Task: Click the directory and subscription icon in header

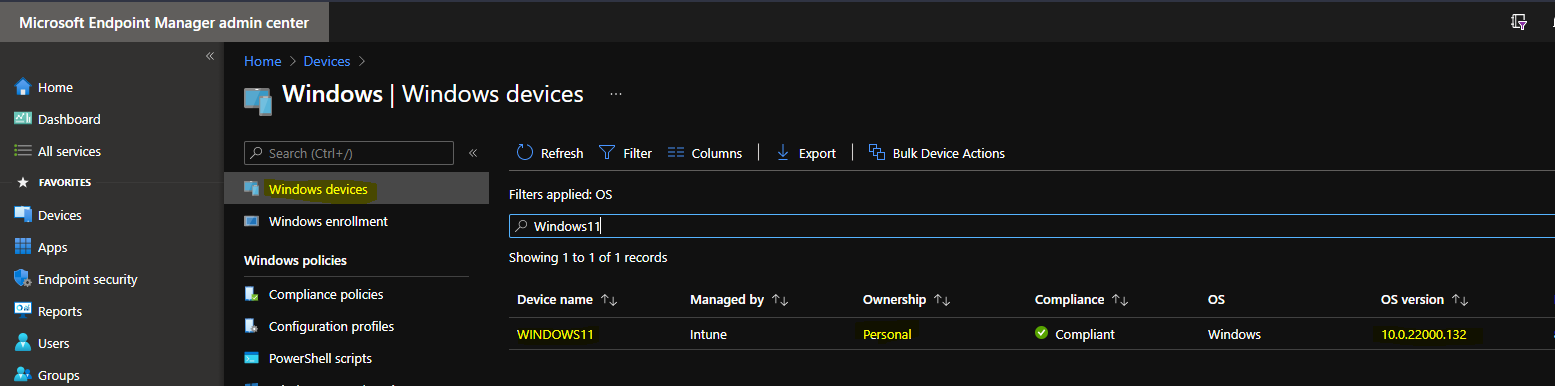Action: (1519, 22)
